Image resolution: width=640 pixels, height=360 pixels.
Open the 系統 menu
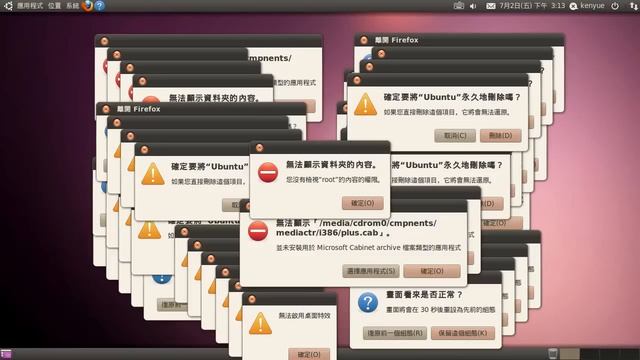point(72,6)
